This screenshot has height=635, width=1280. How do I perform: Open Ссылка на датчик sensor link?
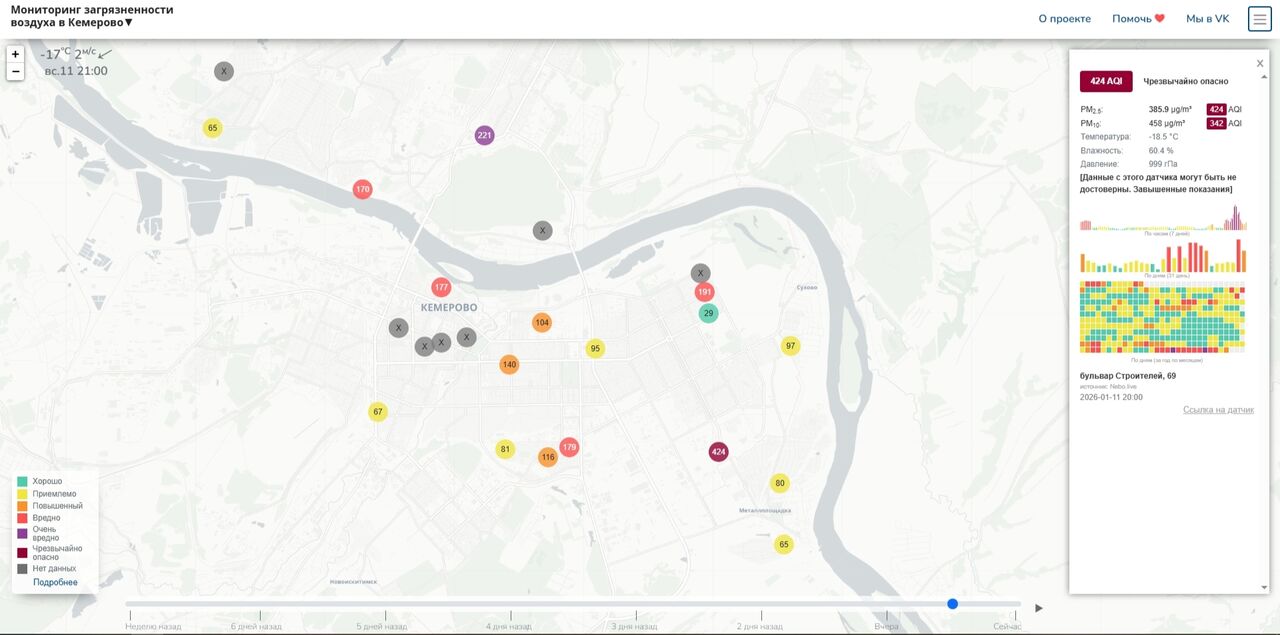1218,410
